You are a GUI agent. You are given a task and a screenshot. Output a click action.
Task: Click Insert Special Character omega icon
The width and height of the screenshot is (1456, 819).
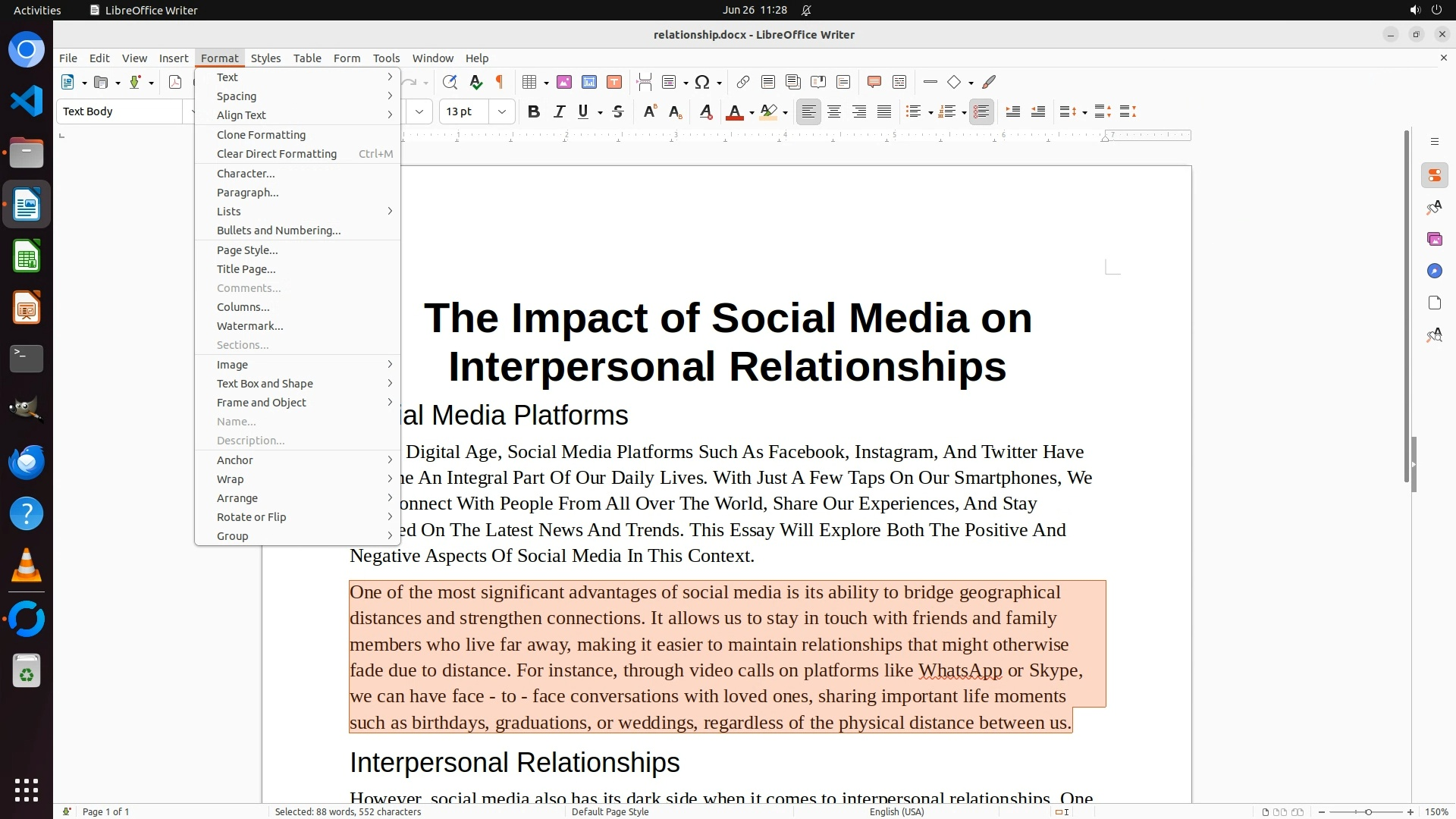702,82
